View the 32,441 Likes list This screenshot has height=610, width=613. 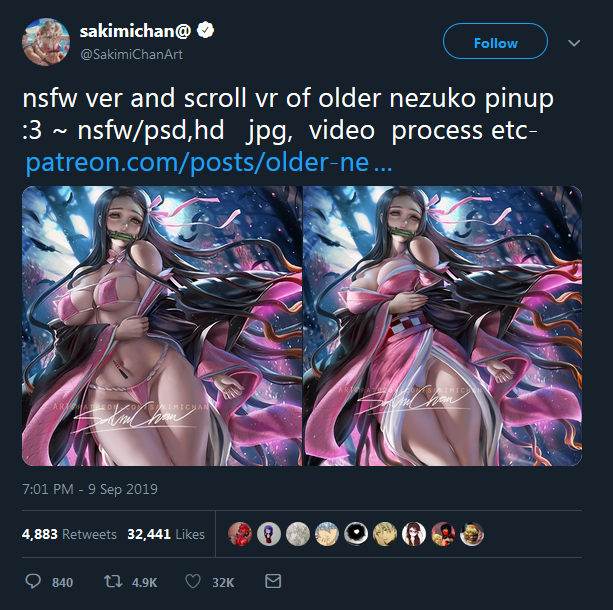click(166, 534)
